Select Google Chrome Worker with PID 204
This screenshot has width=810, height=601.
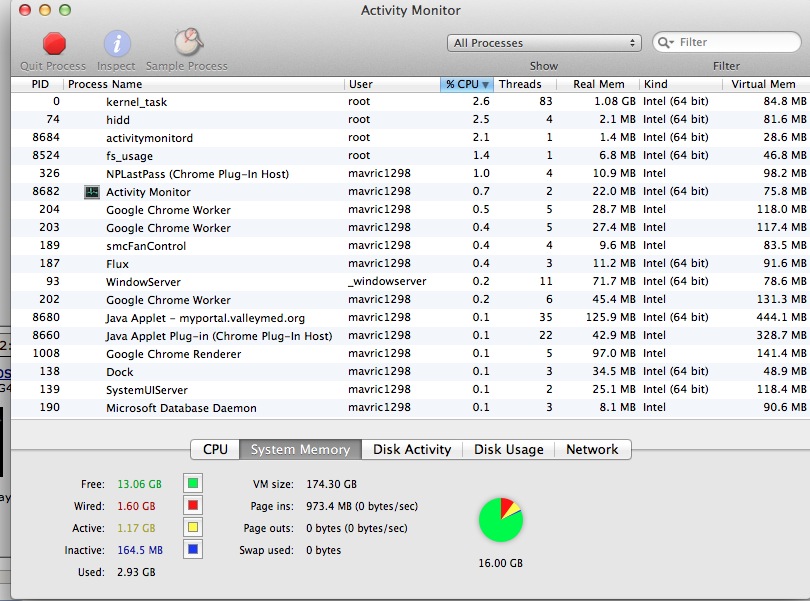coord(411,210)
